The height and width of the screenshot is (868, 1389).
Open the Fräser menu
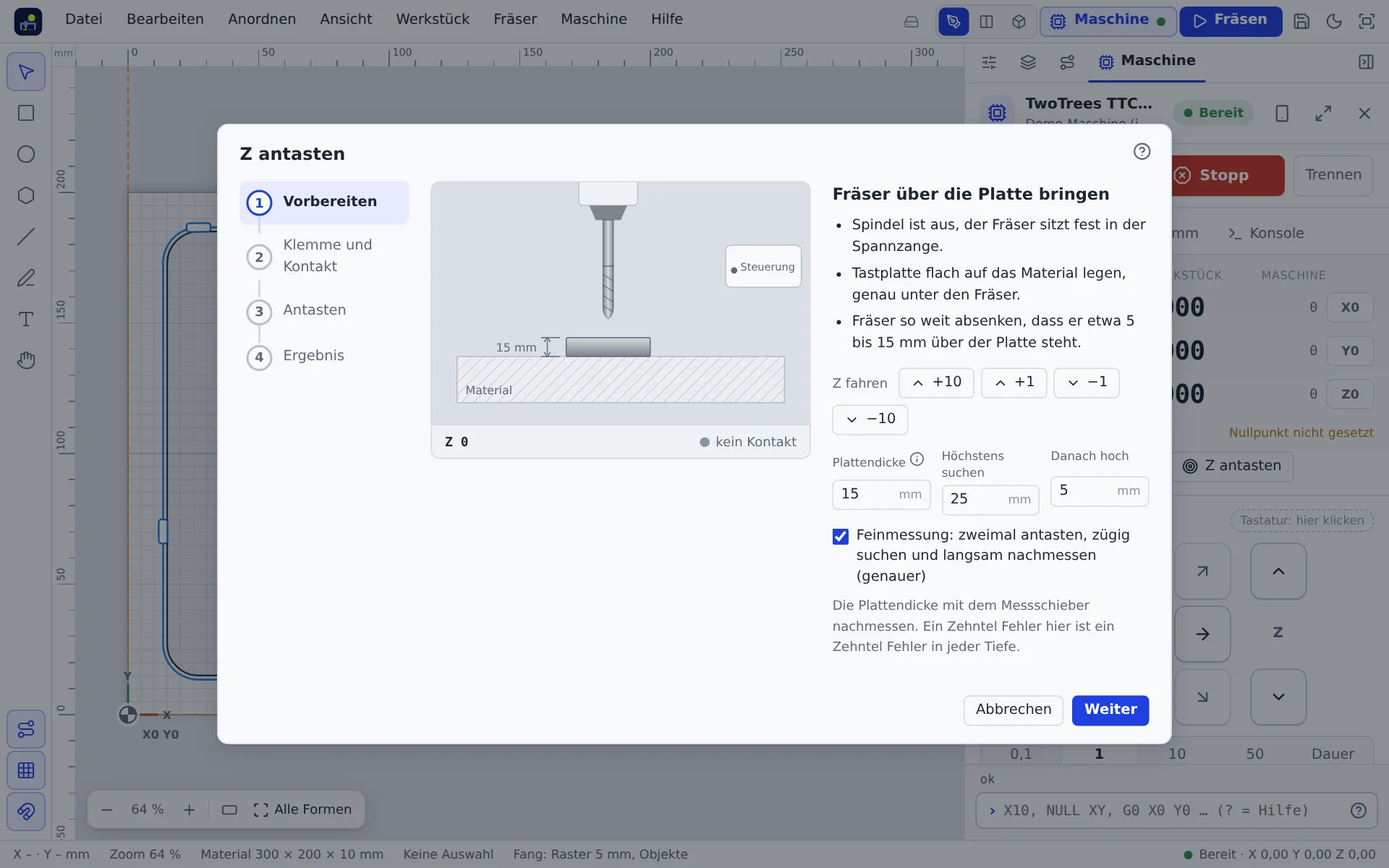pyautogui.click(x=515, y=20)
